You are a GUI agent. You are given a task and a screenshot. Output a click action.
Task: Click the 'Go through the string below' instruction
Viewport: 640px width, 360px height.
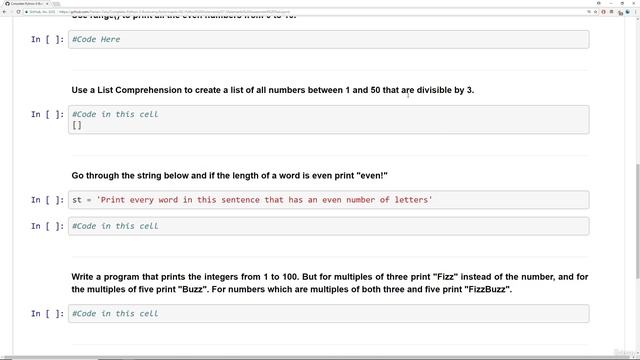pos(229,176)
